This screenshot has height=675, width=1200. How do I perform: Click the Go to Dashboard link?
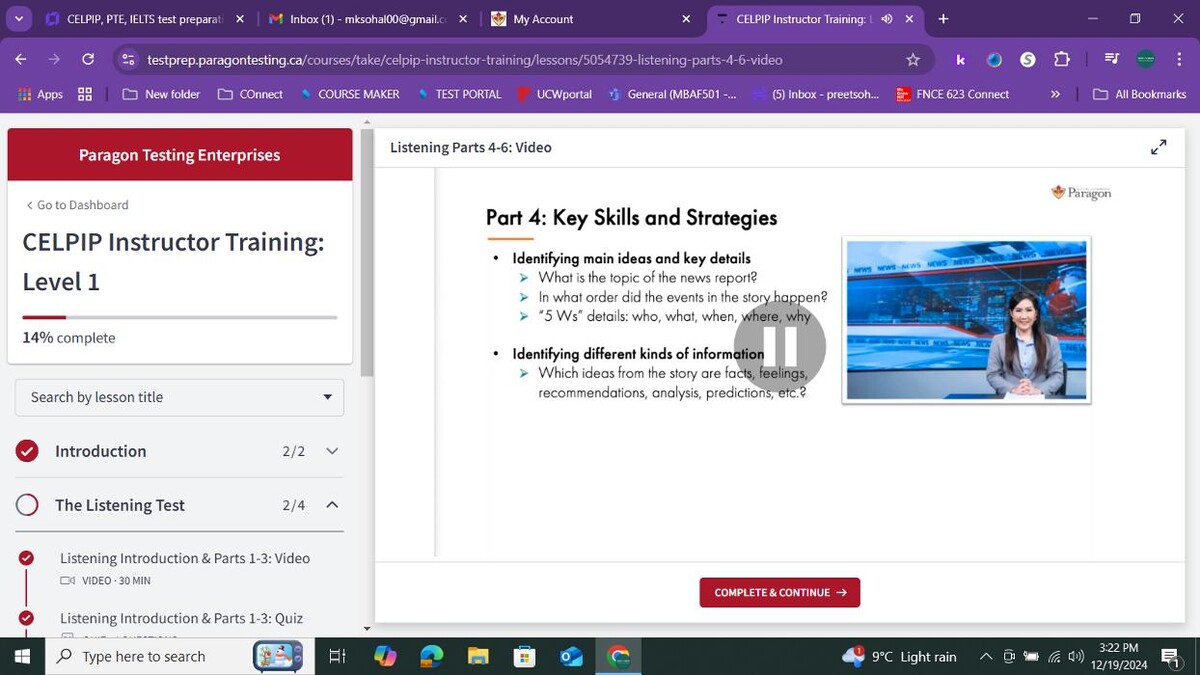click(78, 205)
